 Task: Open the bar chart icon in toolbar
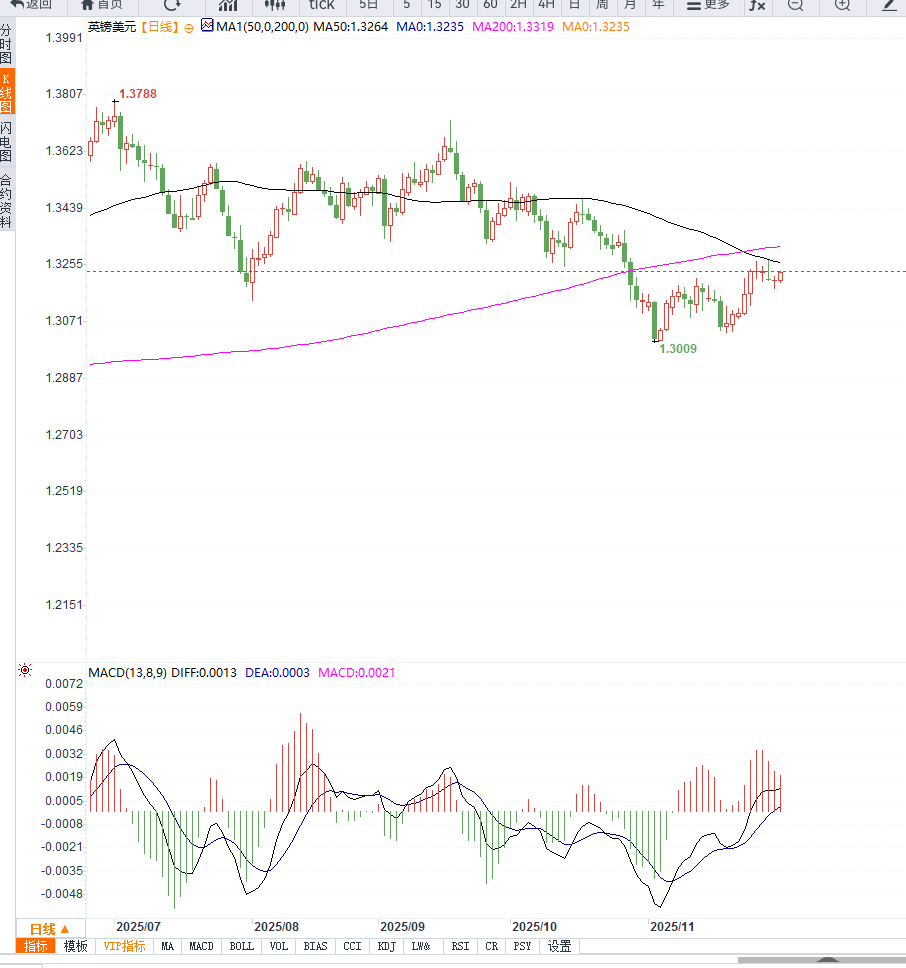(x=227, y=4)
